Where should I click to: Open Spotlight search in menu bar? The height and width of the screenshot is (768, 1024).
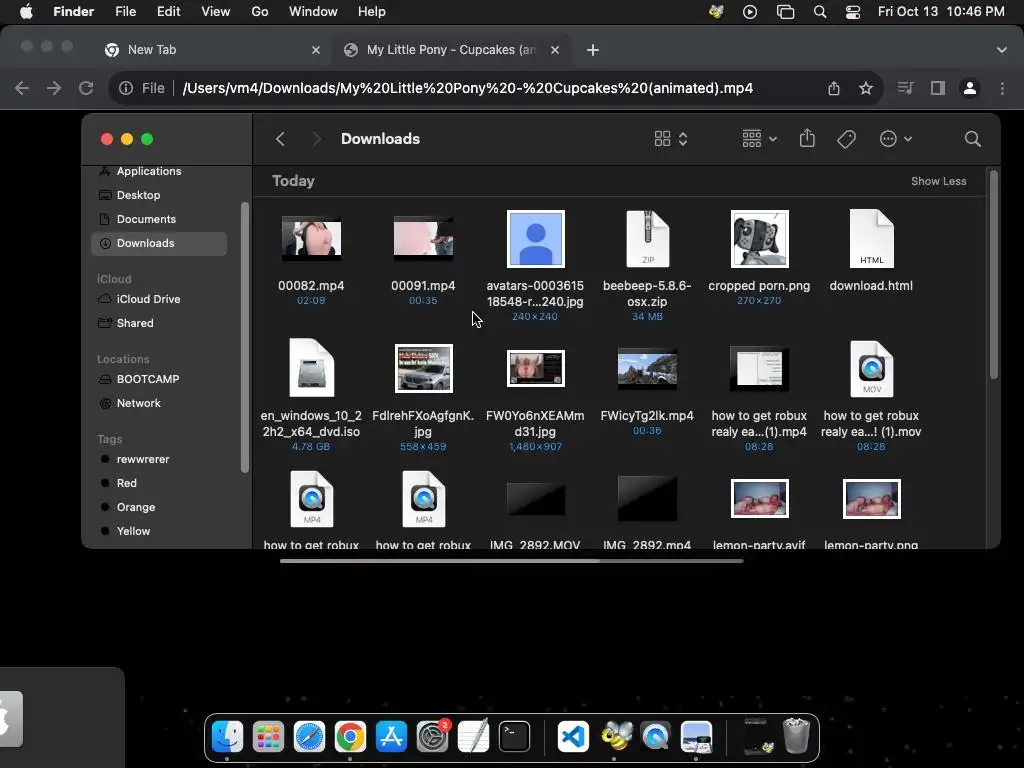point(820,12)
